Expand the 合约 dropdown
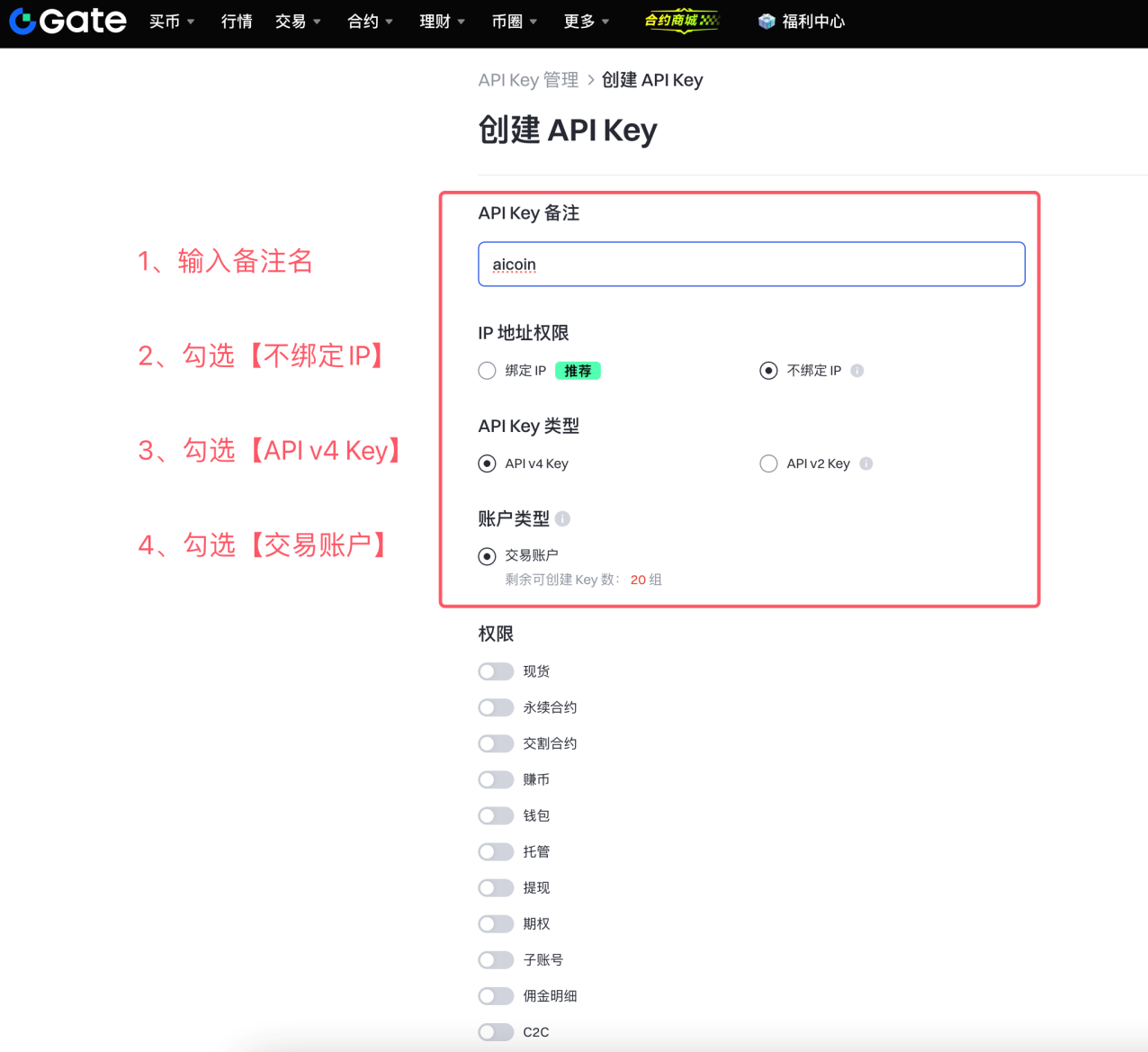 (x=363, y=21)
